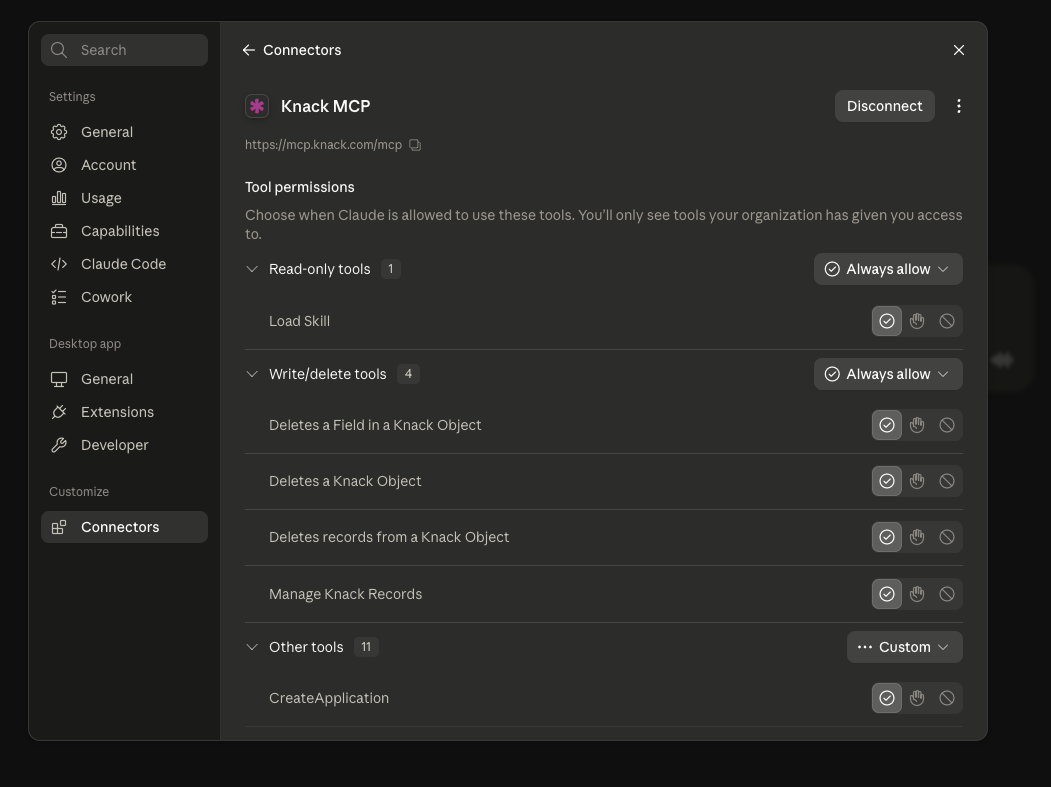Open Extensions settings

[x=124, y=412]
